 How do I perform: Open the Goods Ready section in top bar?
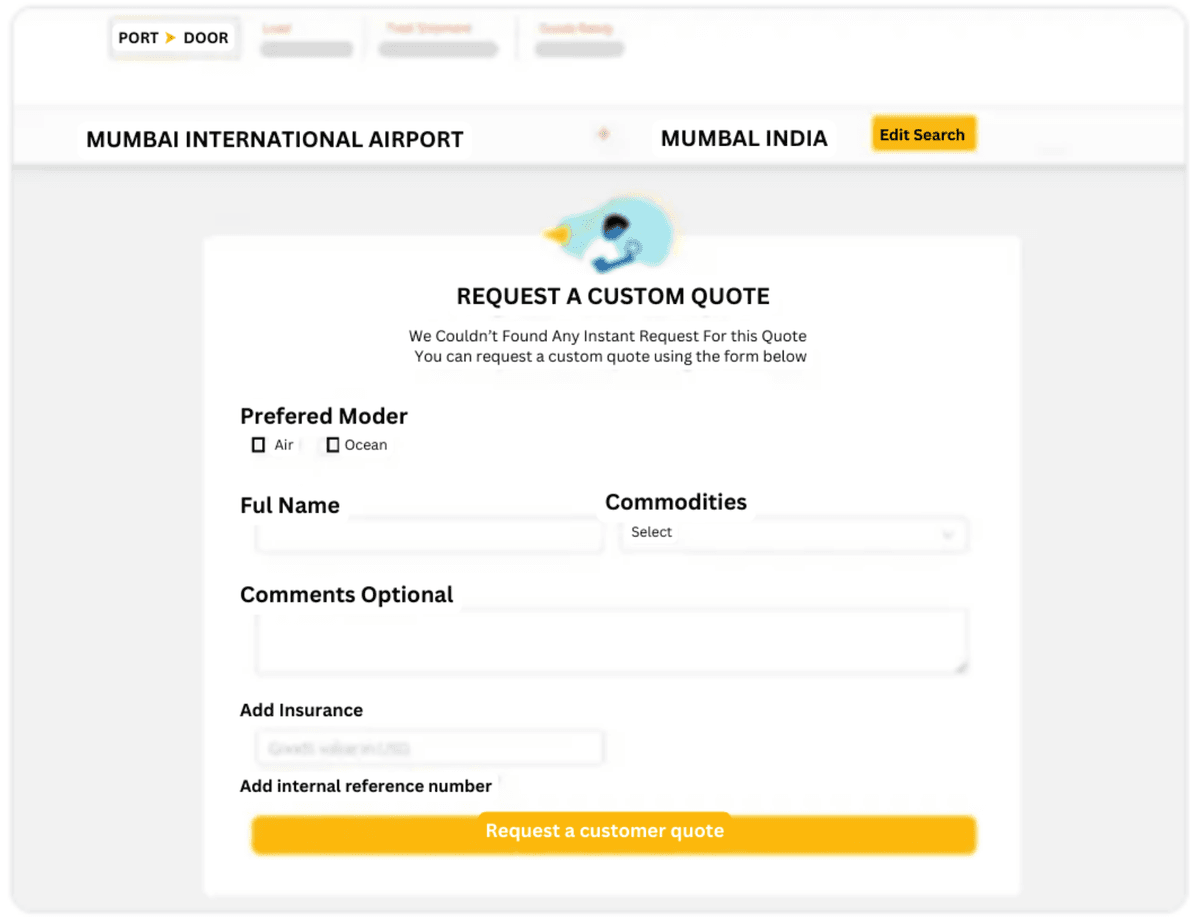click(x=579, y=41)
